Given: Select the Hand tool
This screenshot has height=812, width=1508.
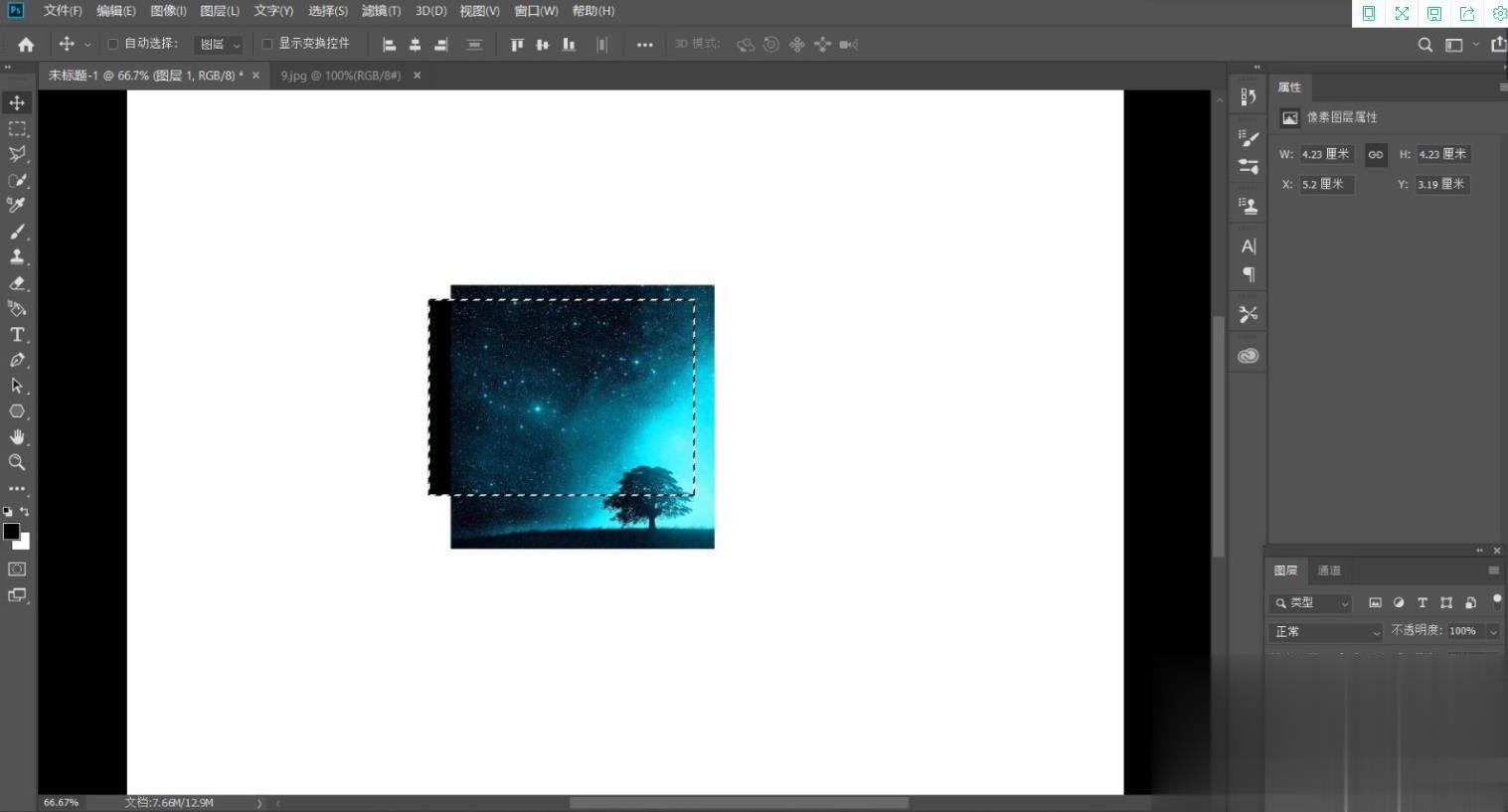Looking at the screenshot, I should [x=17, y=436].
